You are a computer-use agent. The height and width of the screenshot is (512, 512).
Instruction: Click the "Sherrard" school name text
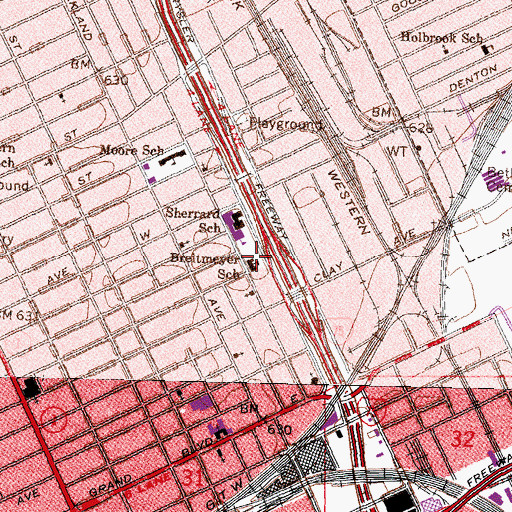pos(193,213)
